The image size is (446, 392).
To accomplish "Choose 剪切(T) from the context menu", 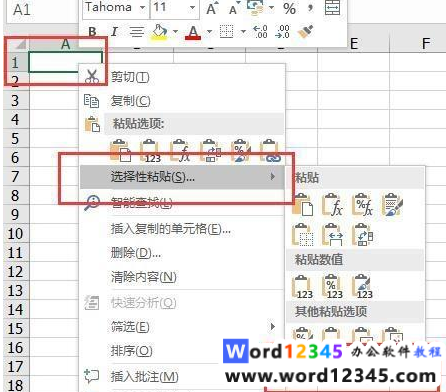I will (182, 77).
